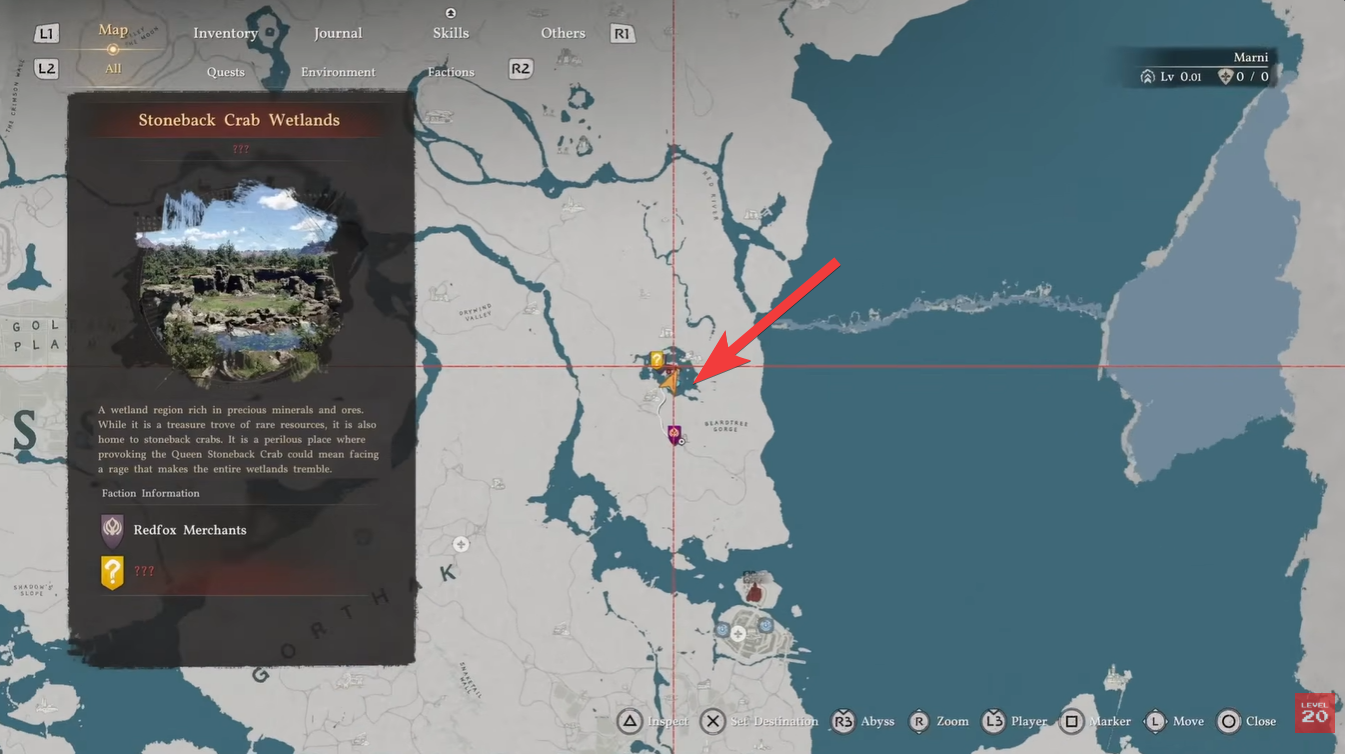Click the circle Close button icon

pyautogui.click(x=1228, y=721)
